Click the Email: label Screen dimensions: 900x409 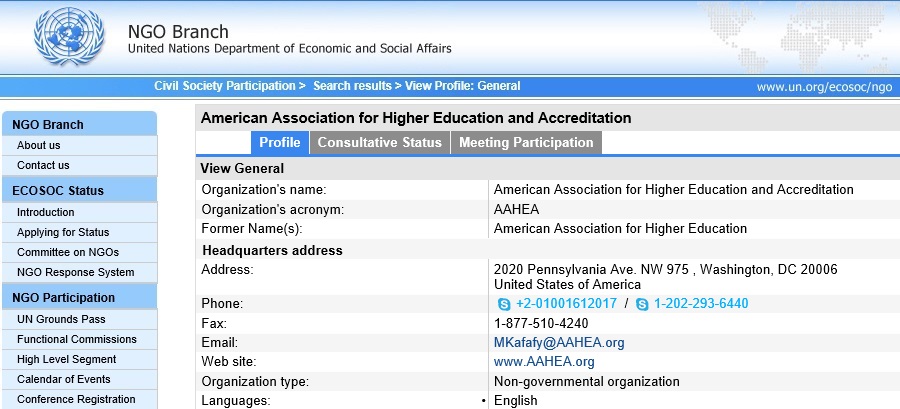pos(220,343)
